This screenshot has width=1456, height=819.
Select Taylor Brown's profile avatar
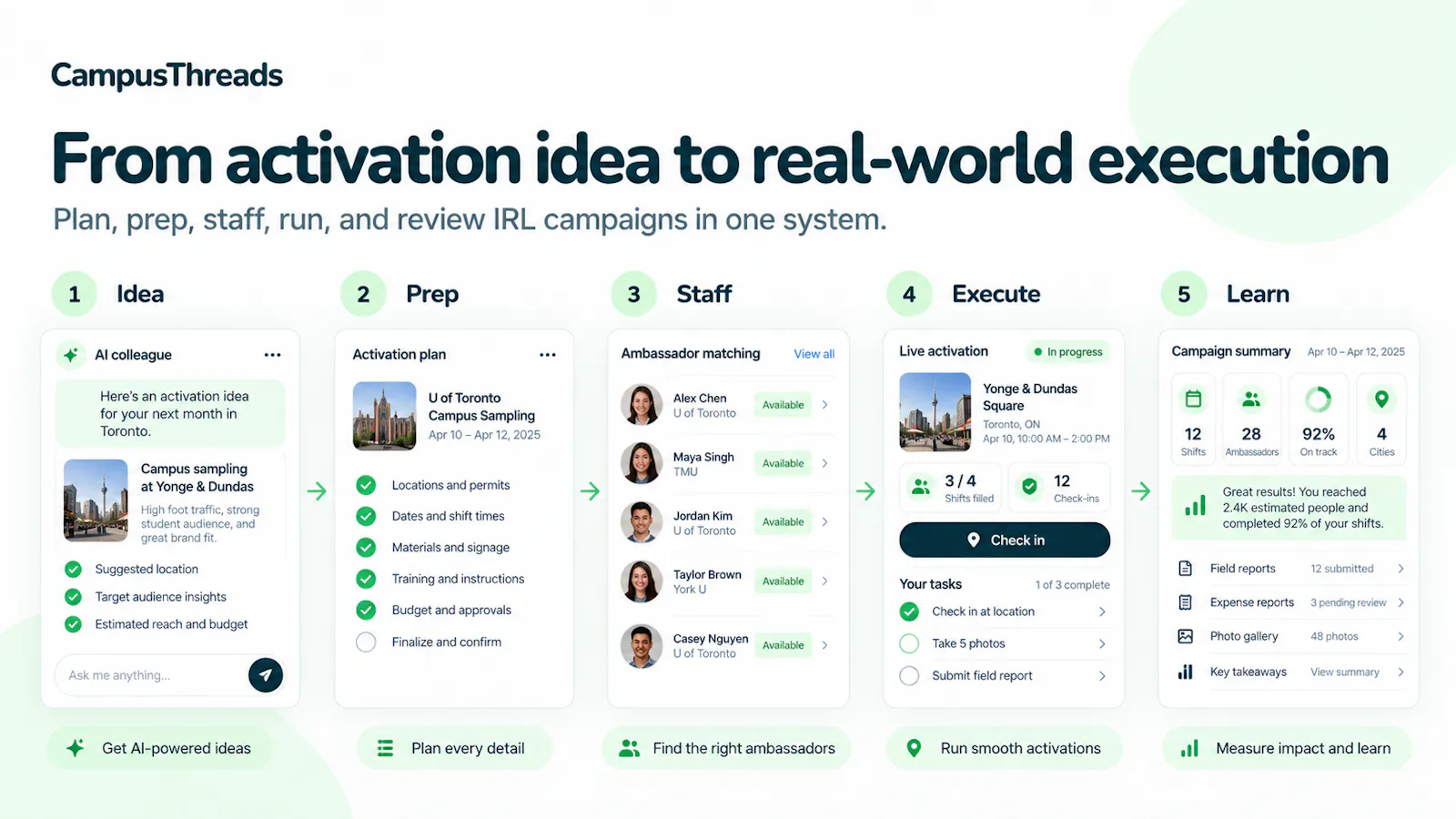642,581
